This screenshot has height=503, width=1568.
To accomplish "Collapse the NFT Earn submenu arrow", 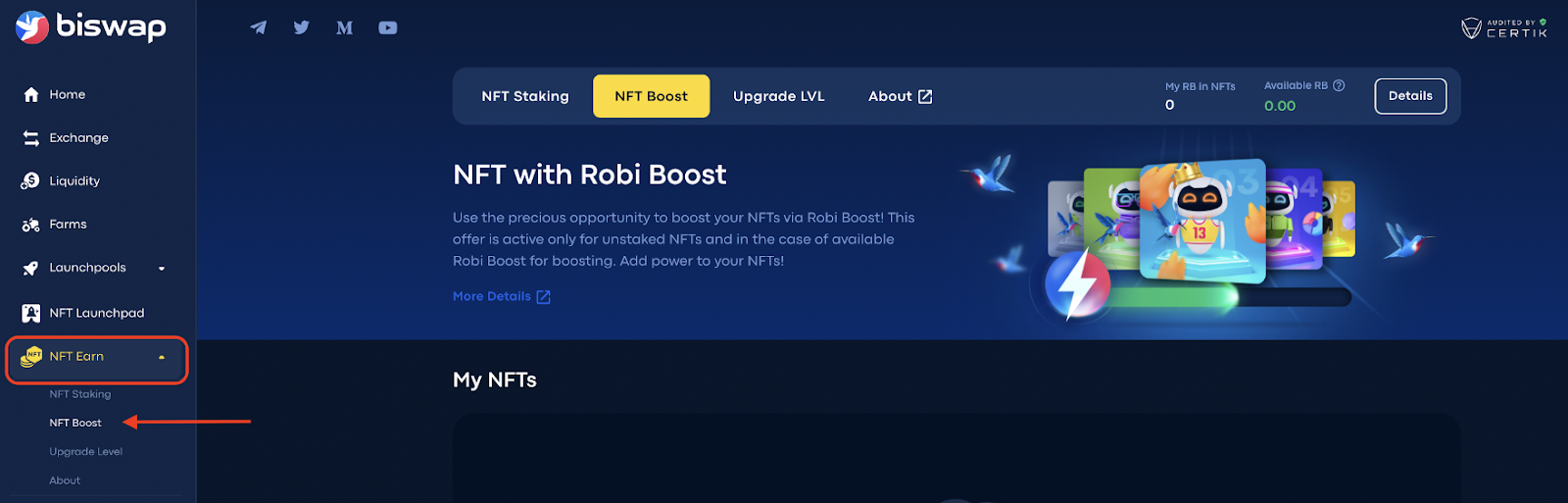I will click(x=162, y=357).
